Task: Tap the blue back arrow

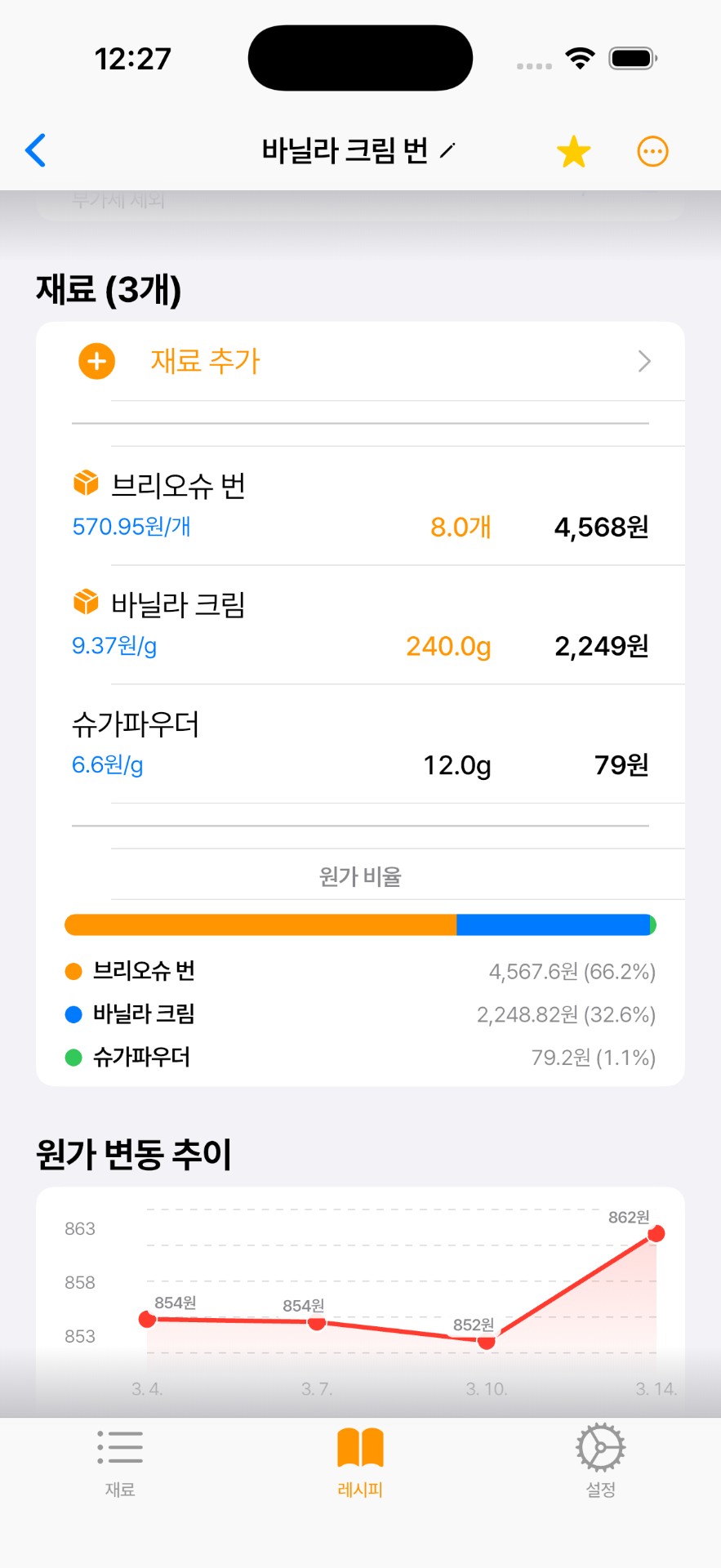Action: point(36,150)
